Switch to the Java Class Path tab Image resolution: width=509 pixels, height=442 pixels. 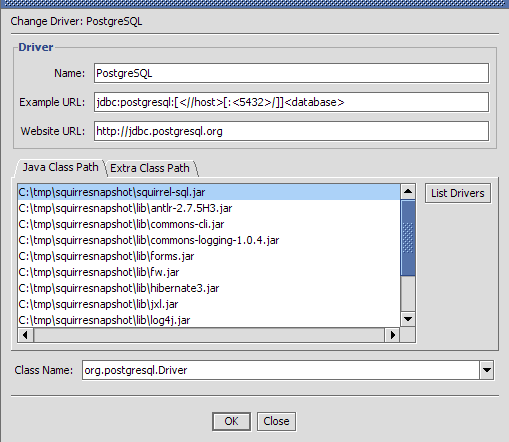pos(60,167)
